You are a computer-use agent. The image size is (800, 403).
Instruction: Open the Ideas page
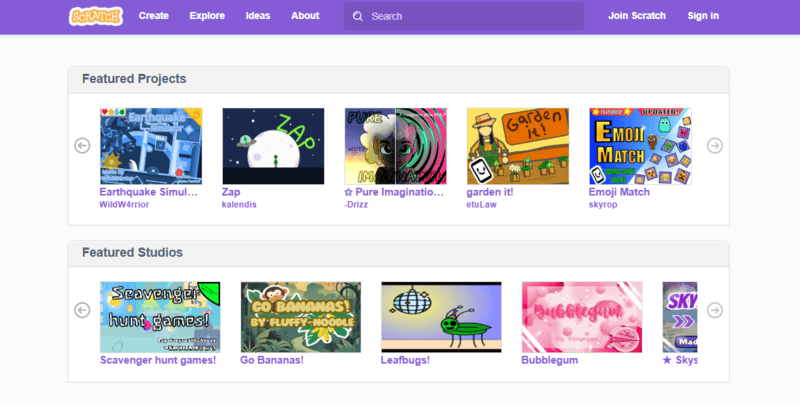(x=258, y=16)
